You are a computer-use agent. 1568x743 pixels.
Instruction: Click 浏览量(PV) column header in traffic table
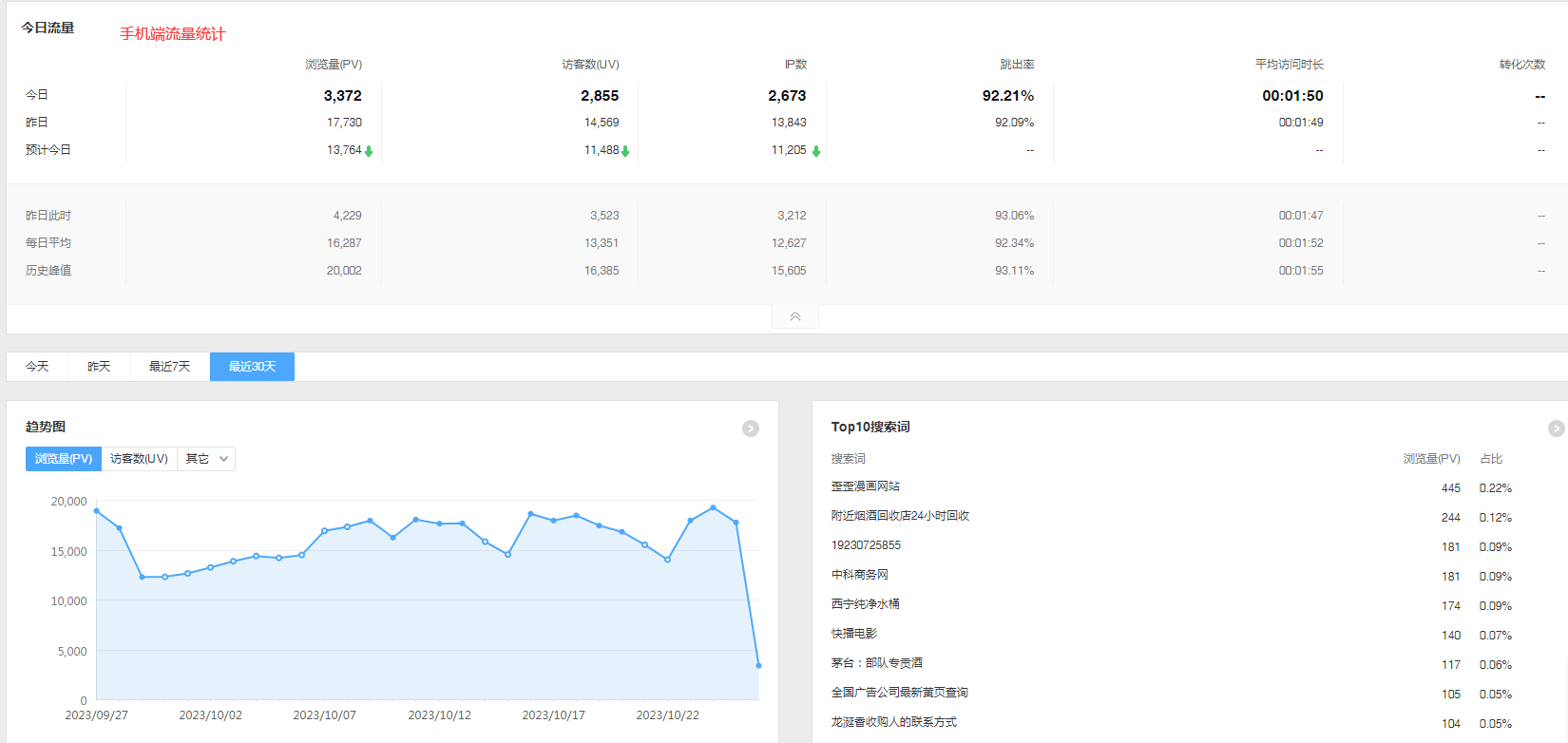333,65
